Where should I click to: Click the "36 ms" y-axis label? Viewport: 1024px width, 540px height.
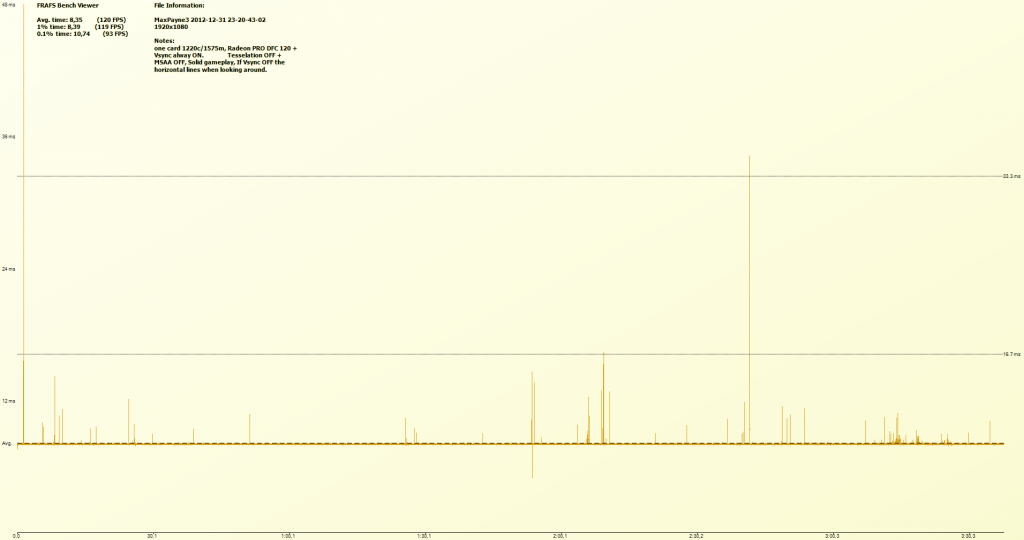8,137
